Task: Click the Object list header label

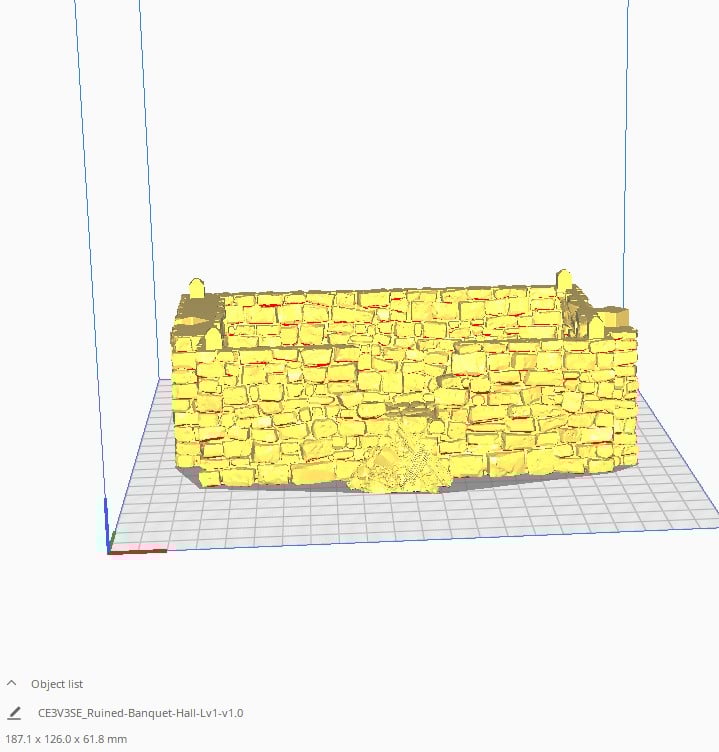Action: (x=57, y=684)
